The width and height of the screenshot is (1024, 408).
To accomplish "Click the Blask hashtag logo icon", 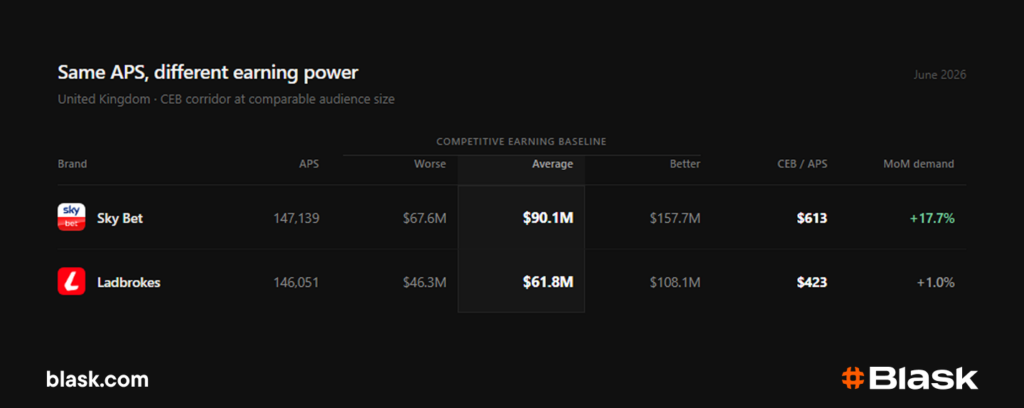I will click(x=852, y=379).
